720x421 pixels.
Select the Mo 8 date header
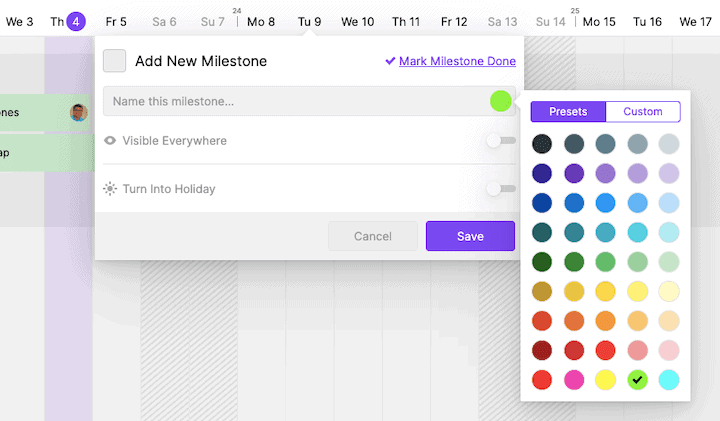(x=261, y=22)
